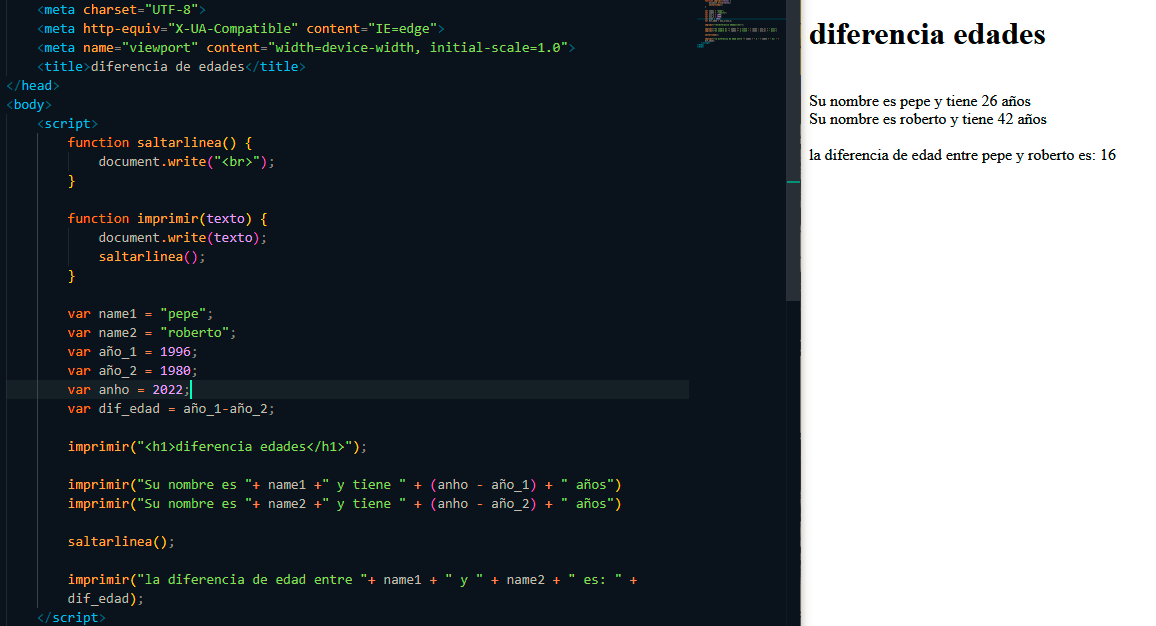
Task: Click the meta http-equiv X-UA-Compatible line
Action: click(240, 29)
